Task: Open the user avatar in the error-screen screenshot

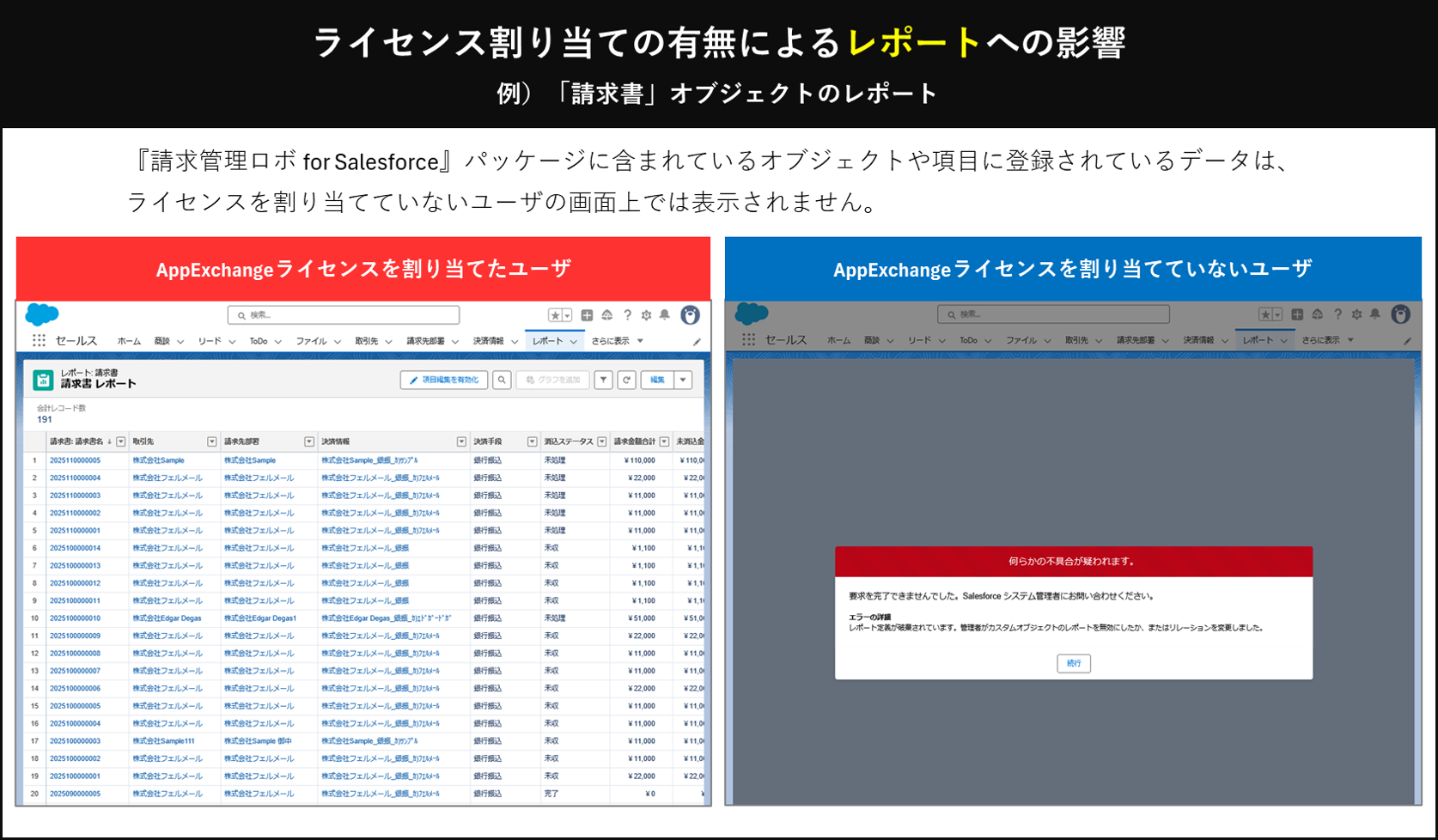Action: coord(1400,314)
